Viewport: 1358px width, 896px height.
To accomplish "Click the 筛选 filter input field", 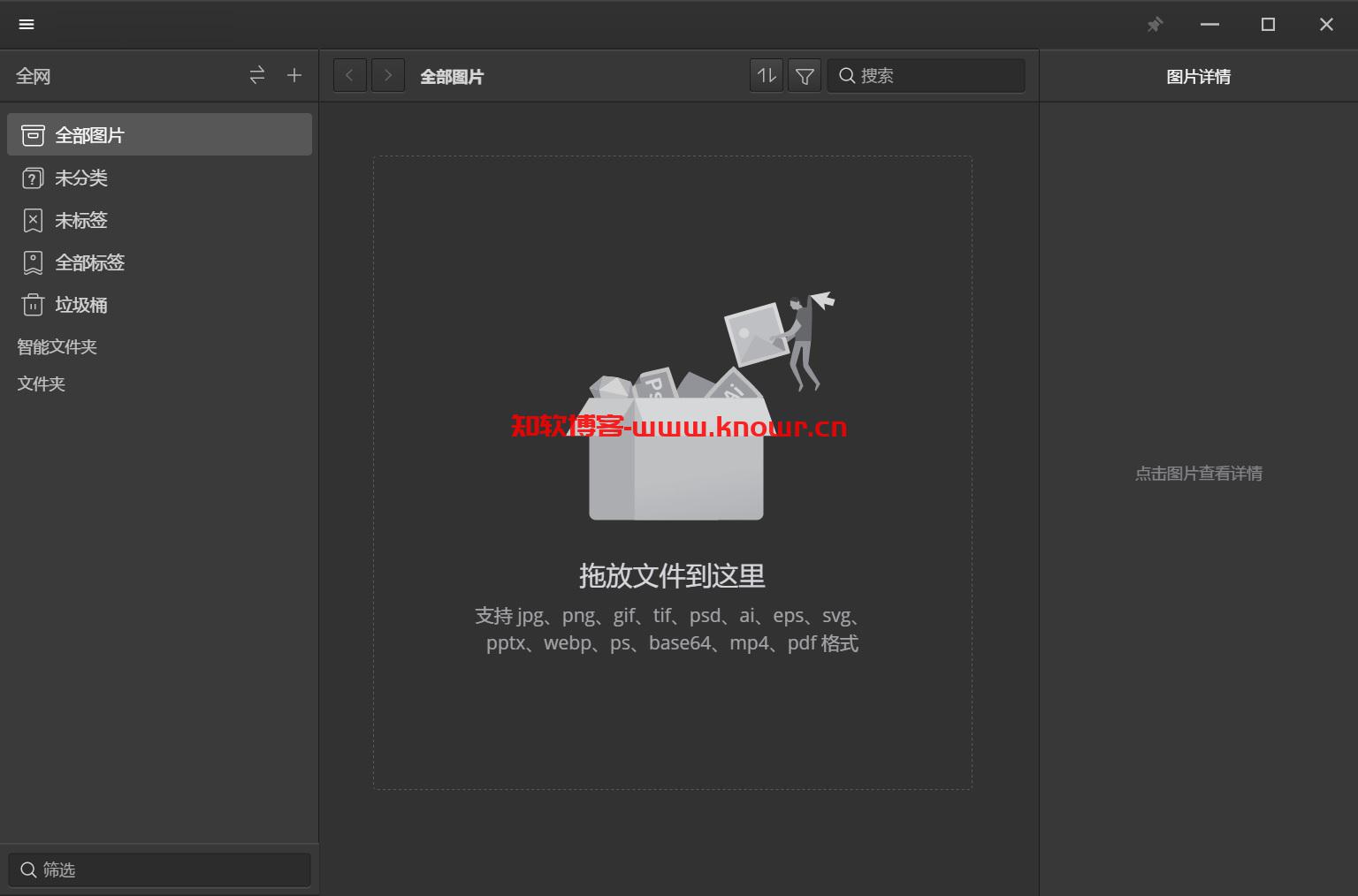I will (159, 870).
